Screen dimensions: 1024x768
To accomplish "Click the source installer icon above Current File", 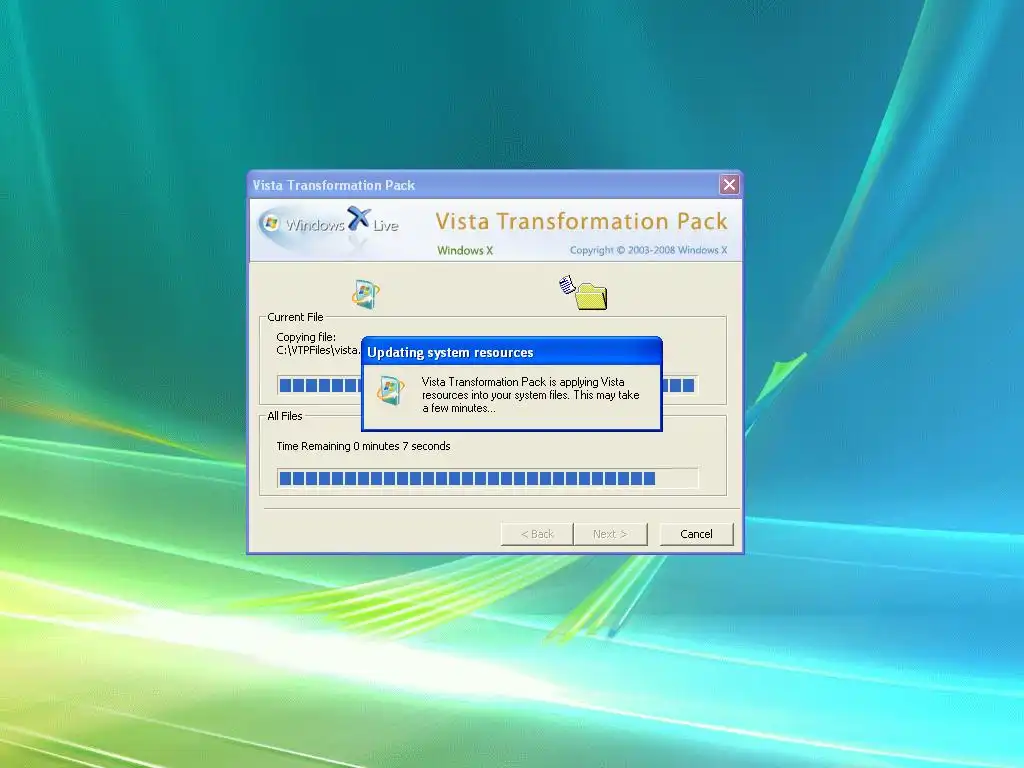I will coord(366,294).
